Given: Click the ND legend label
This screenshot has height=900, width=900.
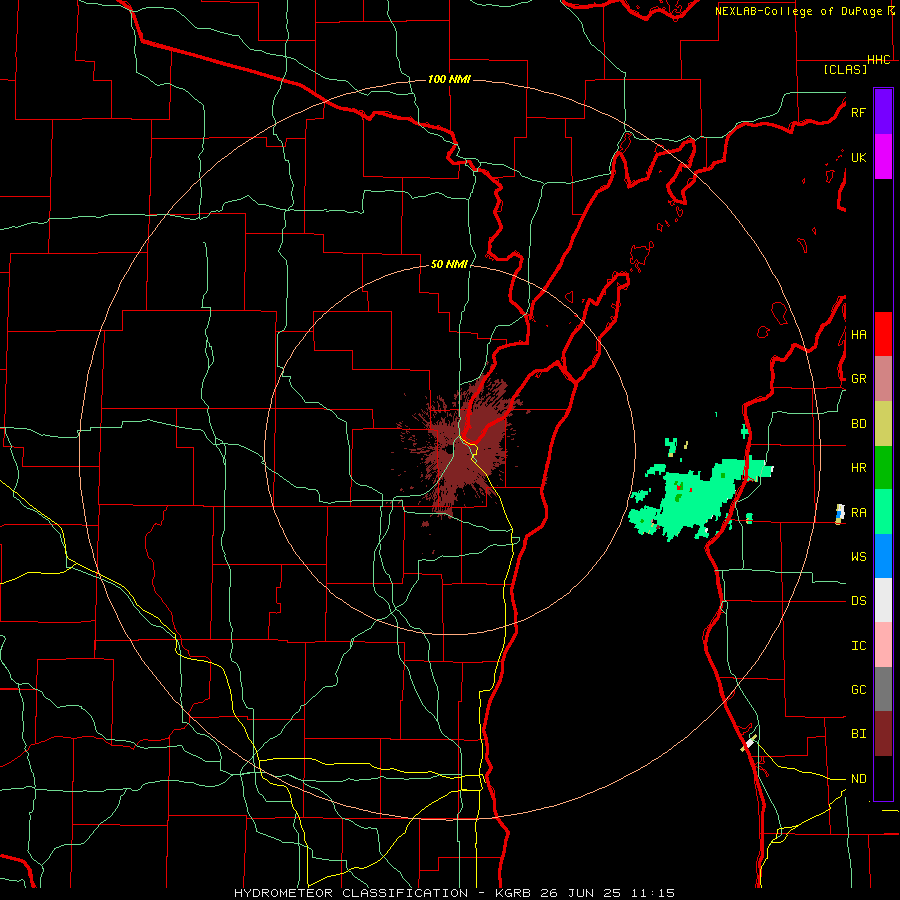Looking at the screenshot, I should coord(858,779).
